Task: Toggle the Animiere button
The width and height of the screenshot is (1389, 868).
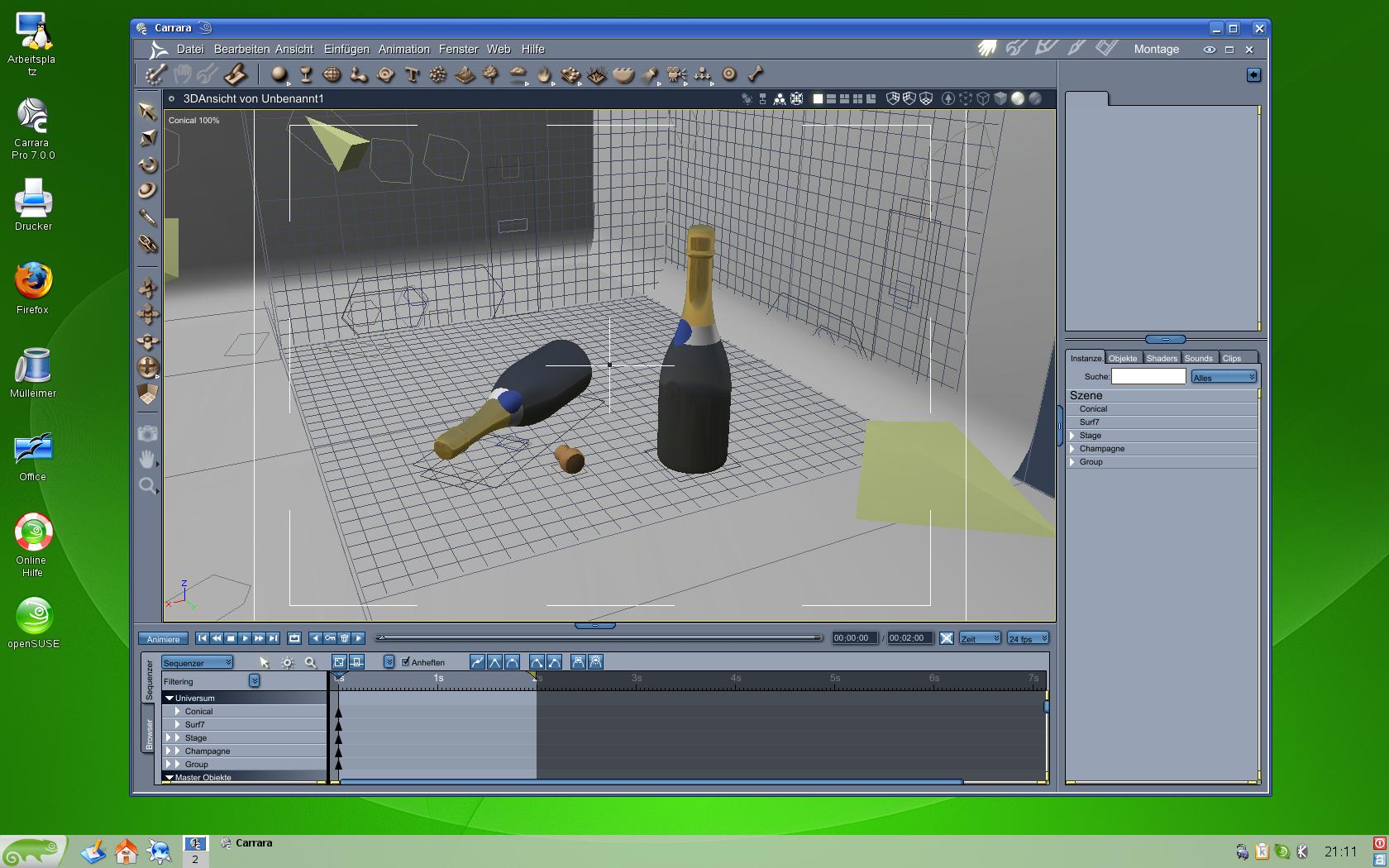Action: click(163, 639)
